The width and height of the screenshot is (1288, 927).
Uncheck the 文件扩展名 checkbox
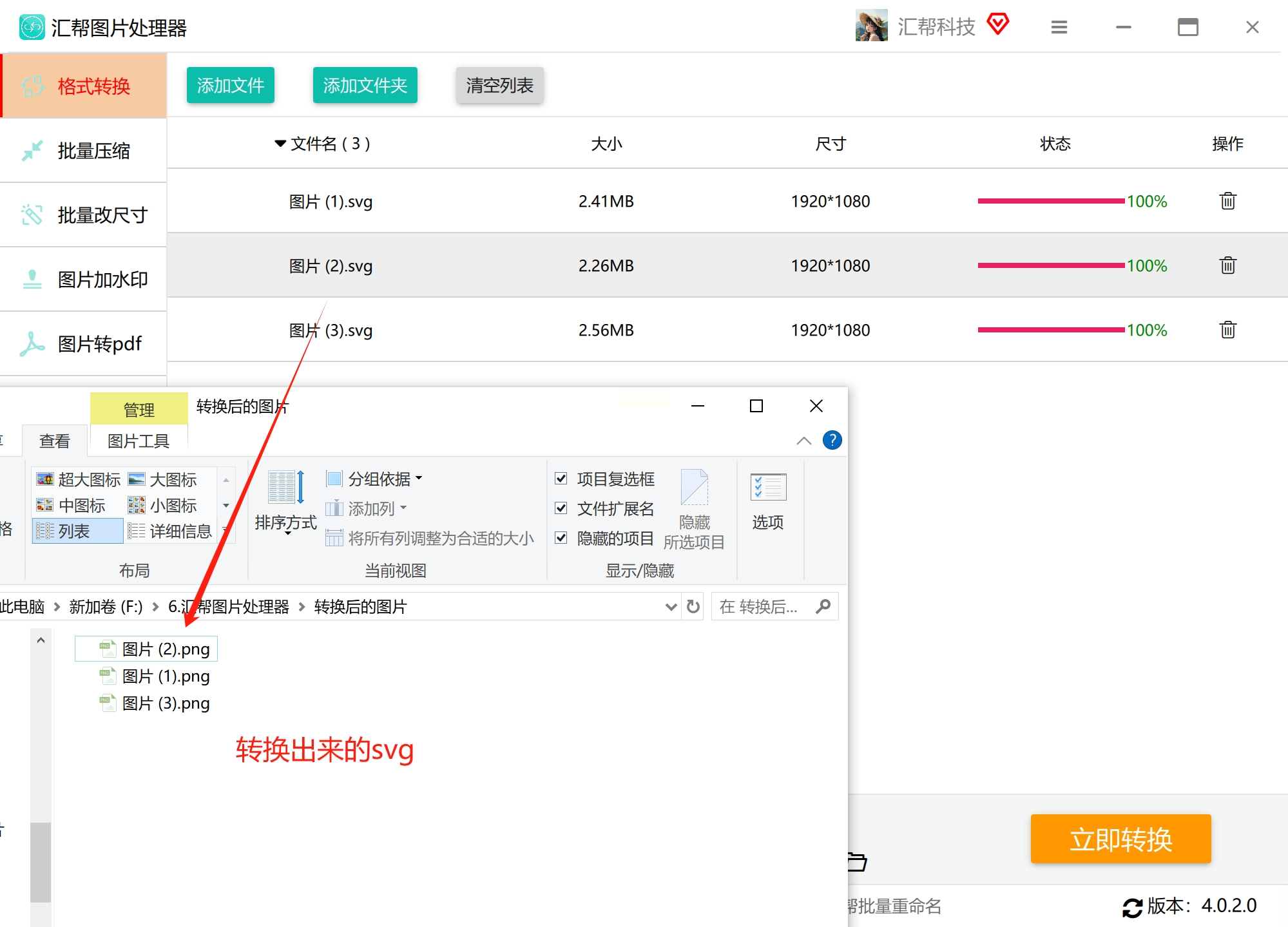pos(561,508)
